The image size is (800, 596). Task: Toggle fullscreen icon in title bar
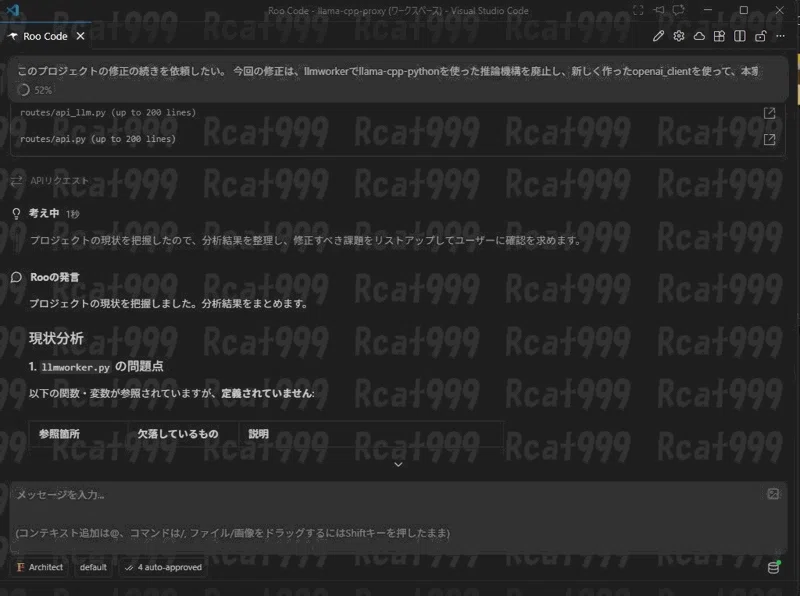pyautogui.click(x=638, y=10)
